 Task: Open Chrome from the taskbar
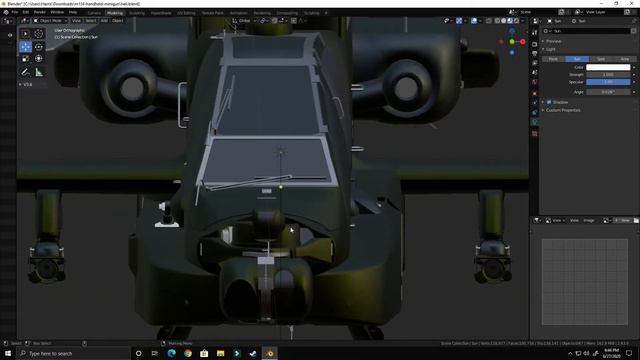(x=188, y=353)
